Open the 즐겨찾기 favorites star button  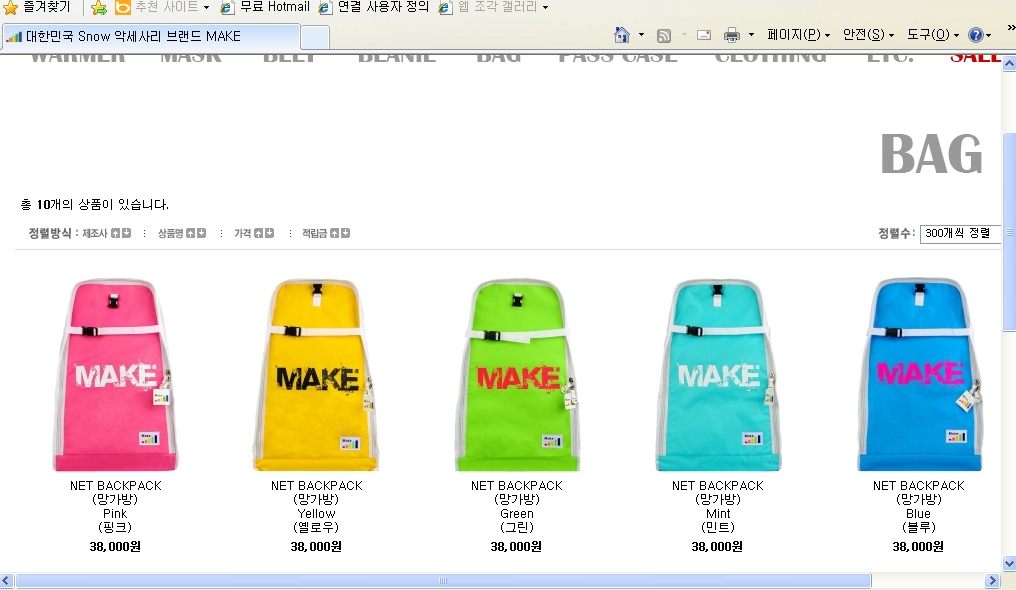pos(37,7)
